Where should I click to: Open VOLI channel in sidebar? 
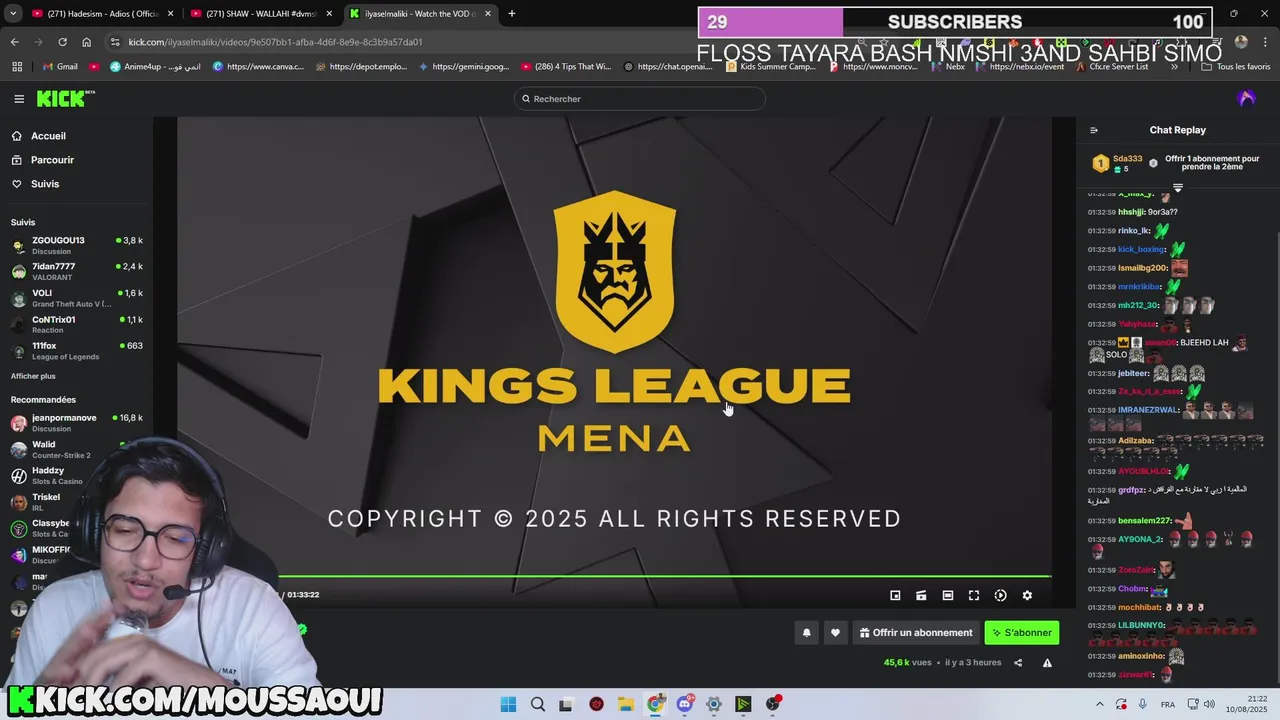[77, 298]
